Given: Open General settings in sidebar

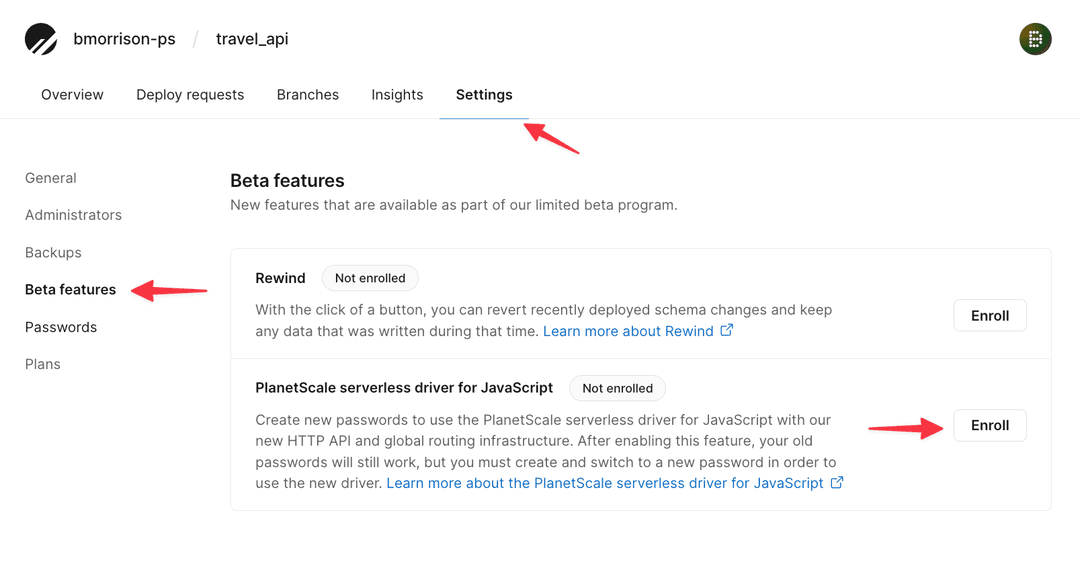Looking at the screenshot, I should [51, 178].
